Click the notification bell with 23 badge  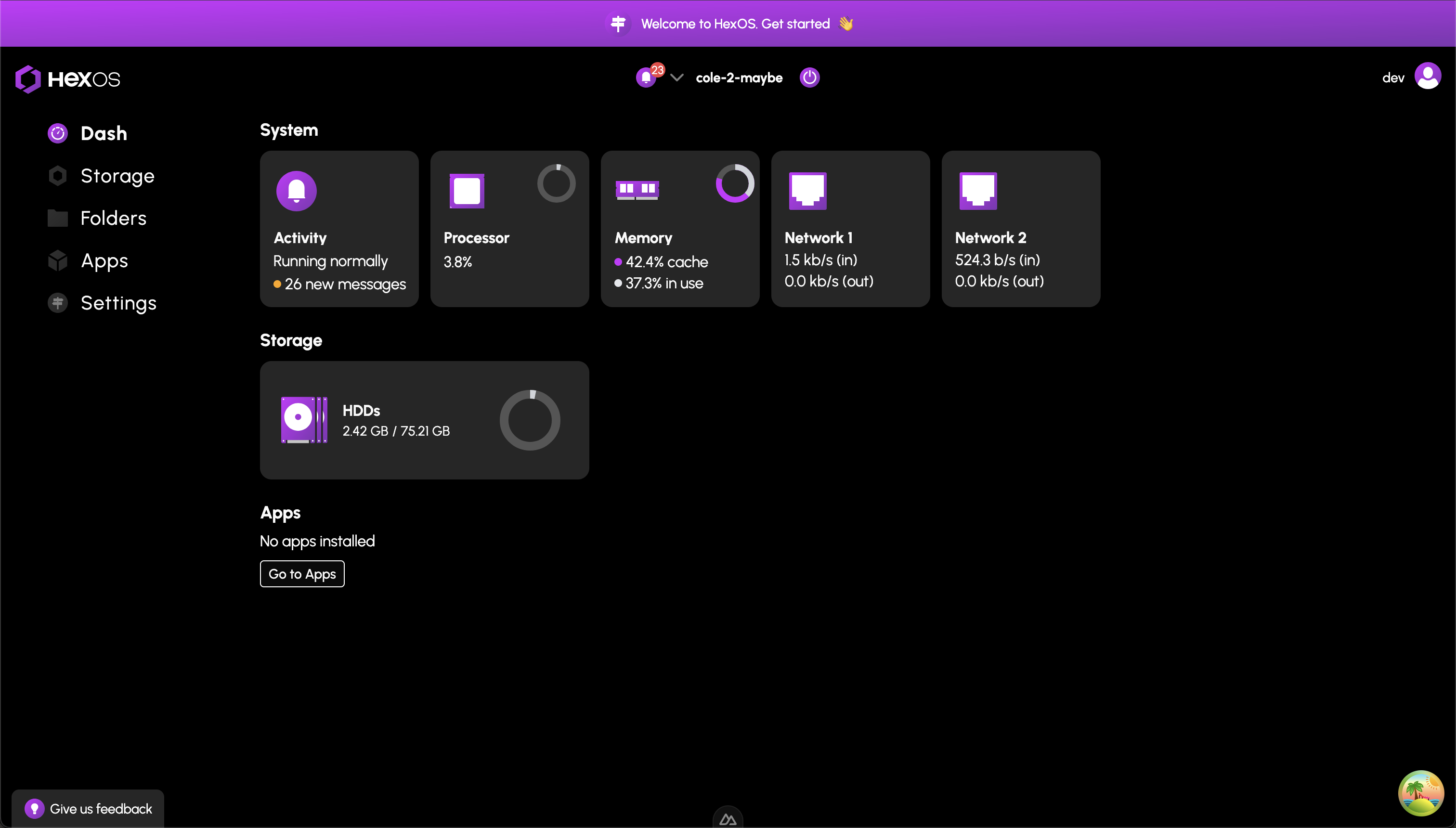(647, 78)
